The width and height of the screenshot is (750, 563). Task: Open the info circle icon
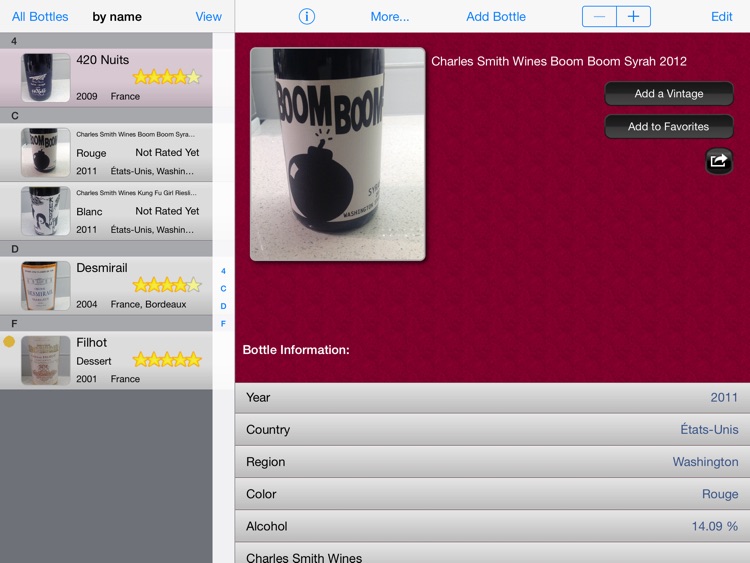[x=307, y=17]
